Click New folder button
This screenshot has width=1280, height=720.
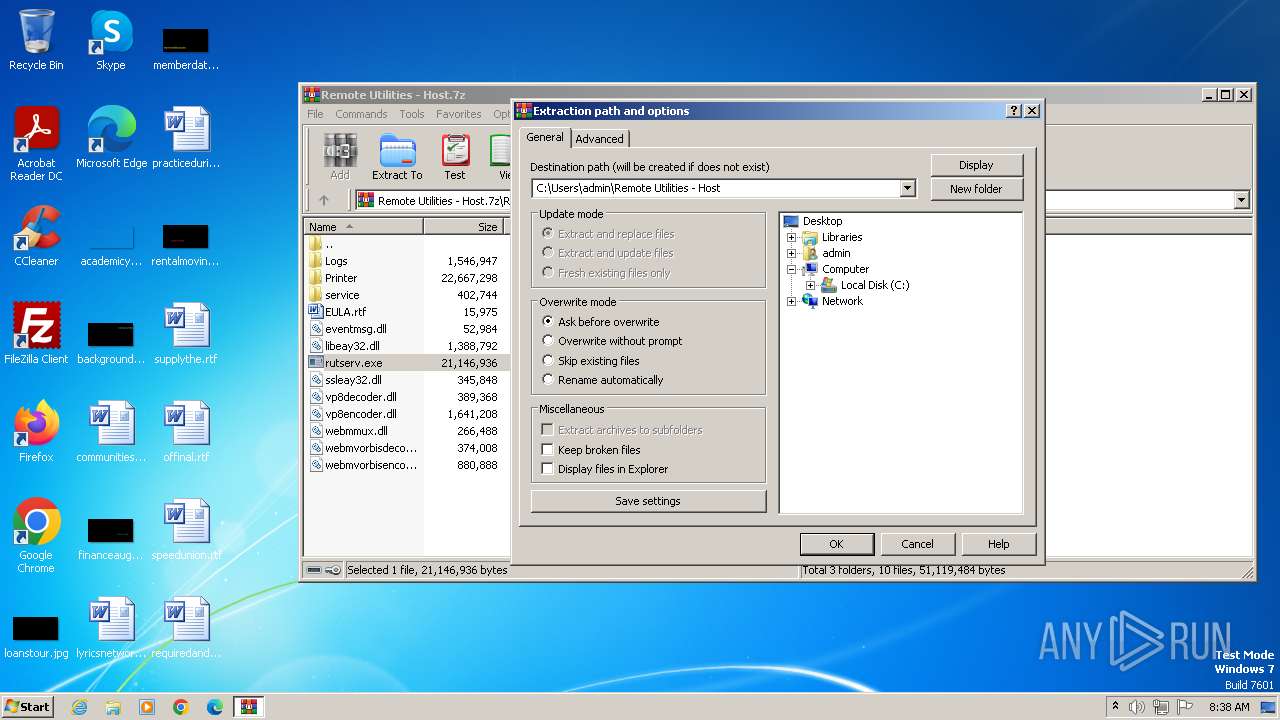[x=976, y=189]
